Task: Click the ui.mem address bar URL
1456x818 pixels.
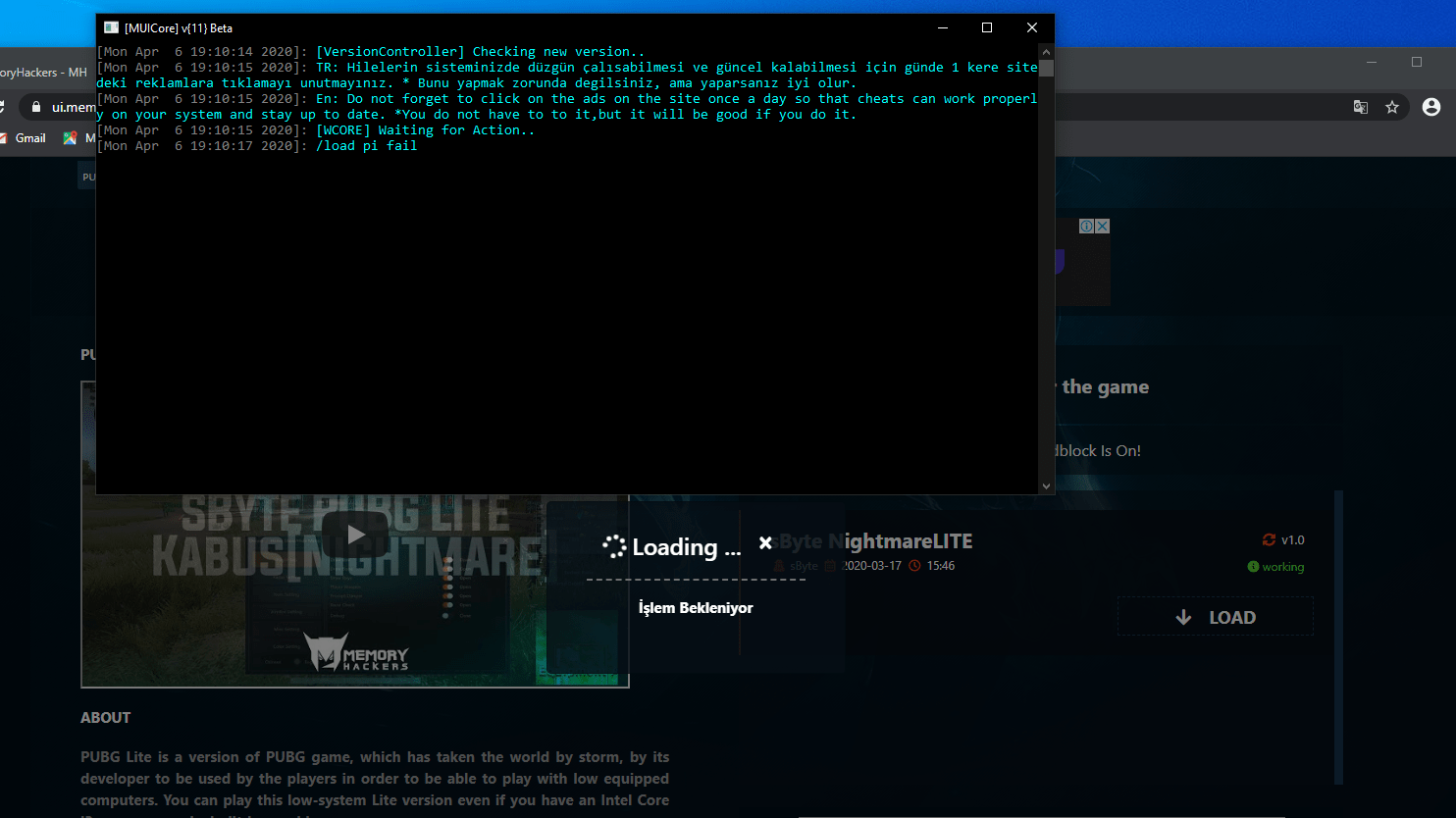Action: pyautogui.click(x=74, y=107)
